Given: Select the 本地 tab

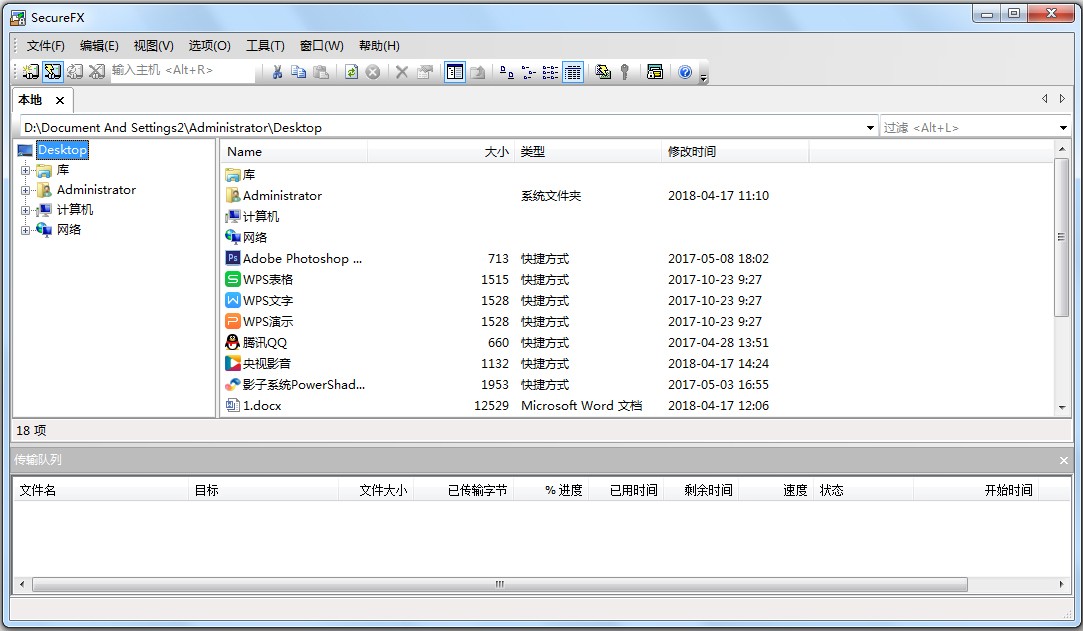Looking at the screenshot, I should pos(30,100).
